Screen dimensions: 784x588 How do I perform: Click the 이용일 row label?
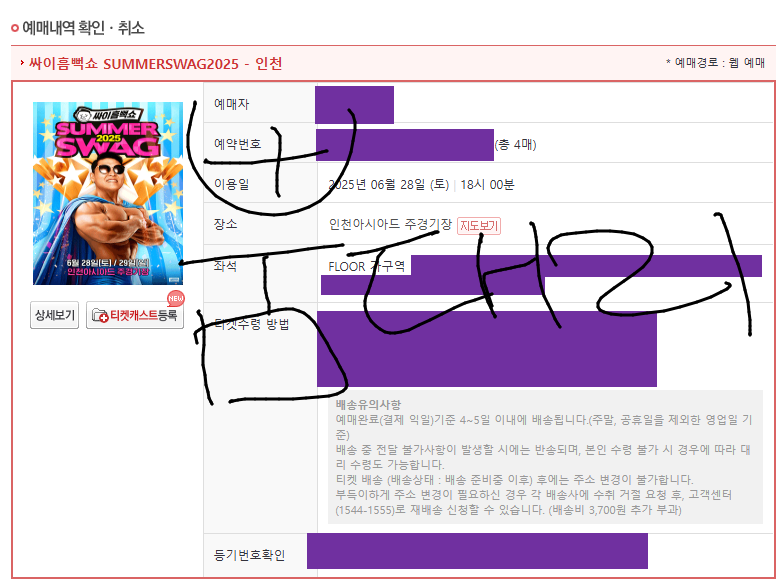tap(232, 184)
